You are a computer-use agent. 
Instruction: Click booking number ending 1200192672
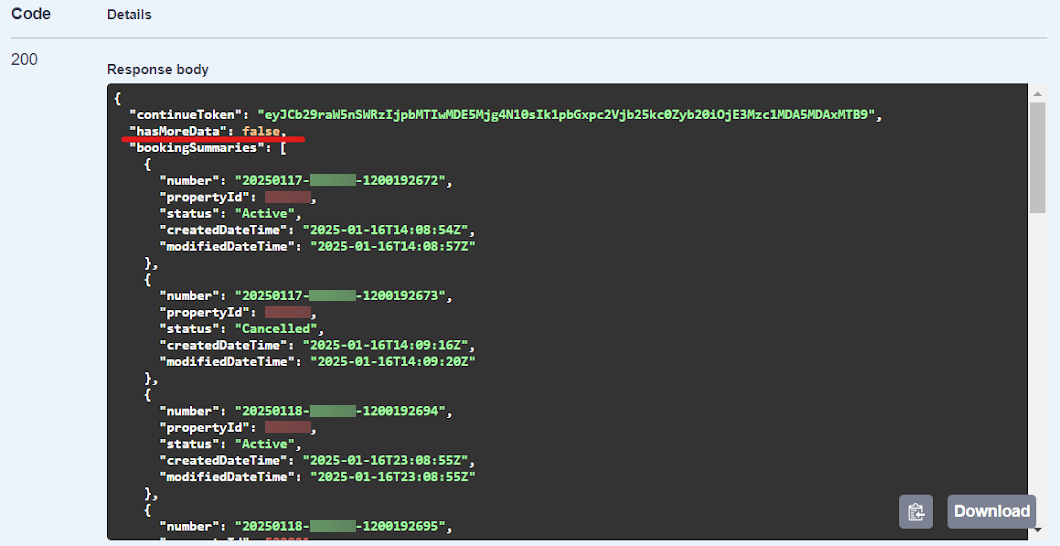(x=340, y=180)
